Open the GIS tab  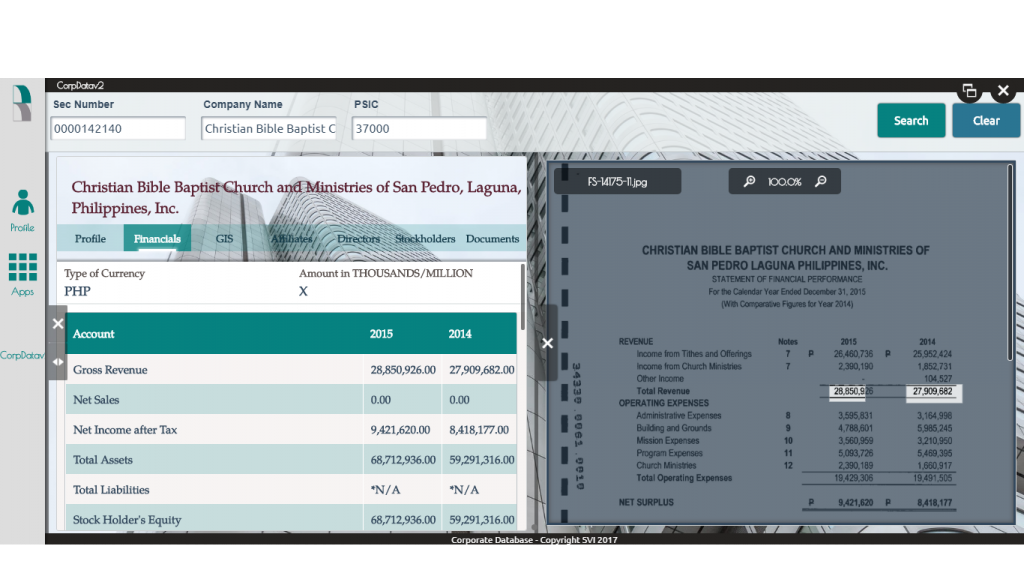coord(224,238)
